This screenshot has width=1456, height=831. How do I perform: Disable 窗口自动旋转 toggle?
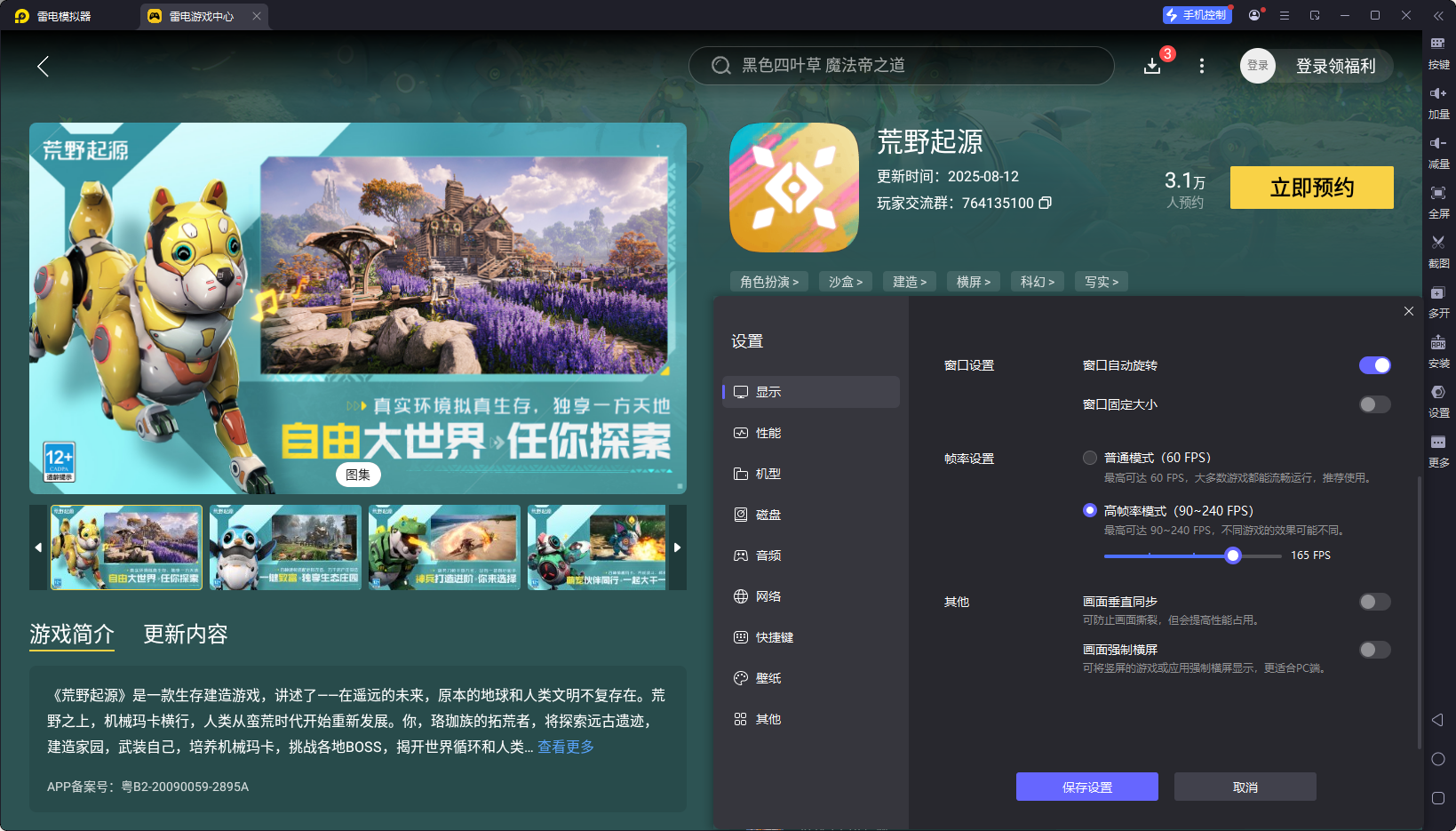click(x=1374, y=365)
